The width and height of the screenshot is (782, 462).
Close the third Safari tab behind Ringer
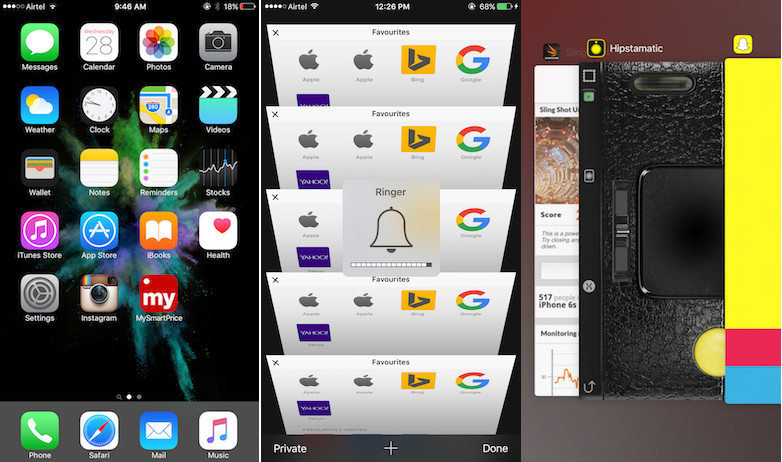pyautogui.click(x=275, y=198)
